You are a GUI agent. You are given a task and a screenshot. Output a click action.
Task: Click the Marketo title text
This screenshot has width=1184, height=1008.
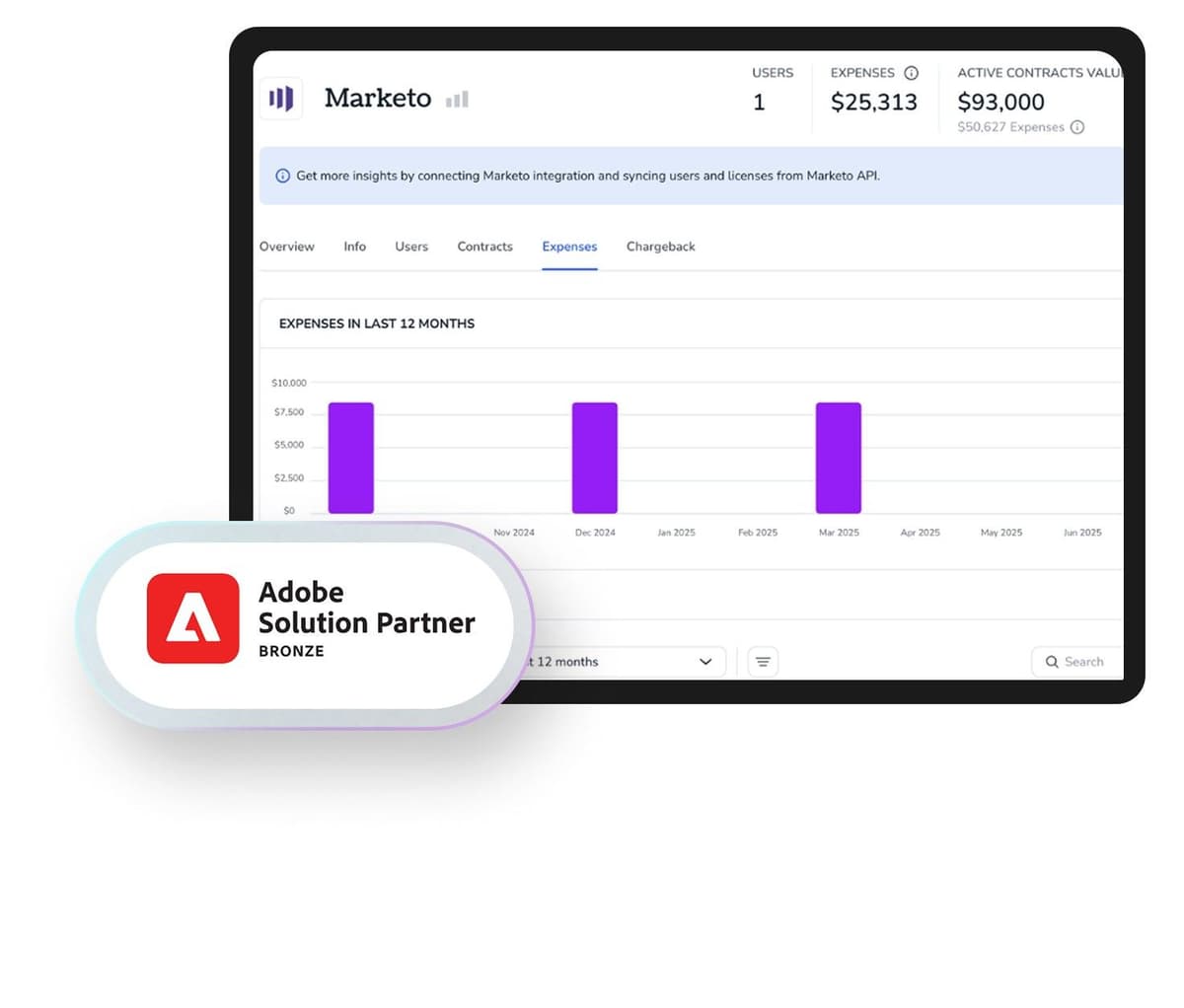(x=378, y=98)
